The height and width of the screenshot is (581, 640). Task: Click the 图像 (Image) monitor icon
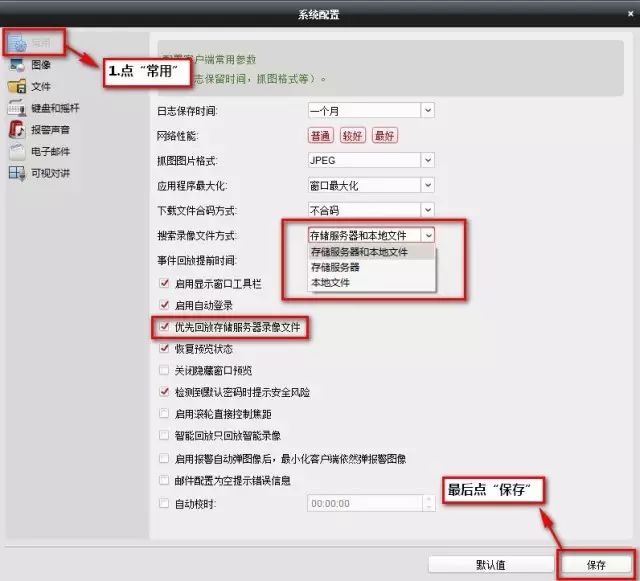[x=16, y=65]
